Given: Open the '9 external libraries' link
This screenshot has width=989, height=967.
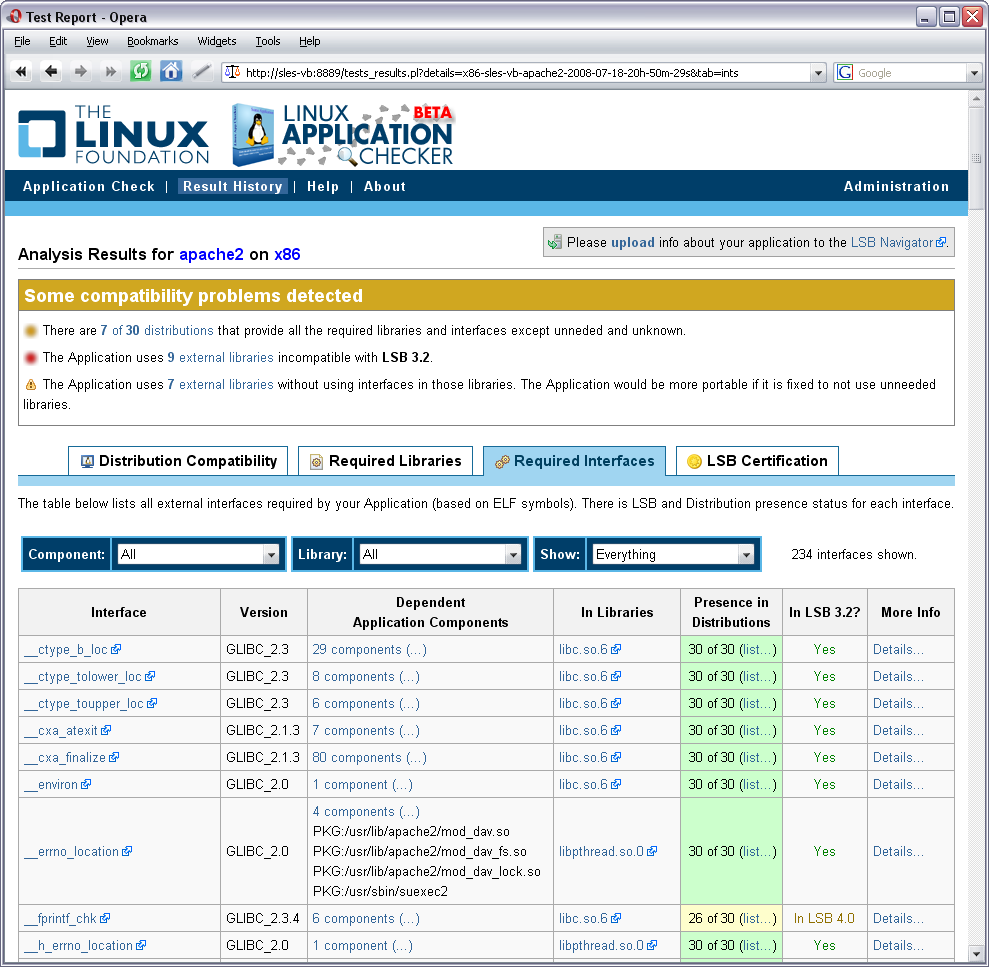Looking at the screenshot, I should pos(221,358).
